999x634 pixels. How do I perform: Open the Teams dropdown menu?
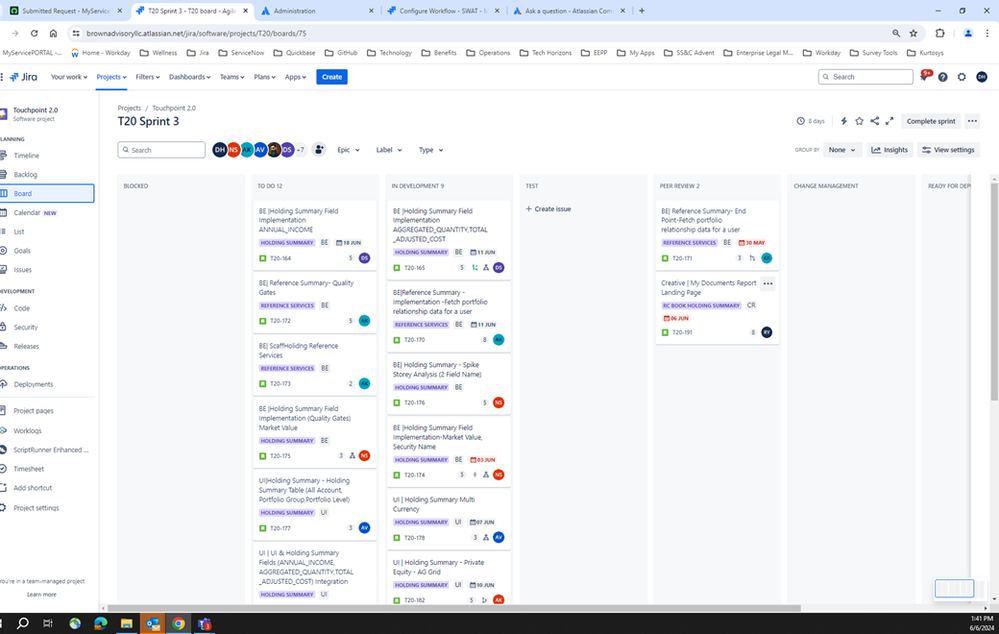pyautogui.click(x=232, y=77)
